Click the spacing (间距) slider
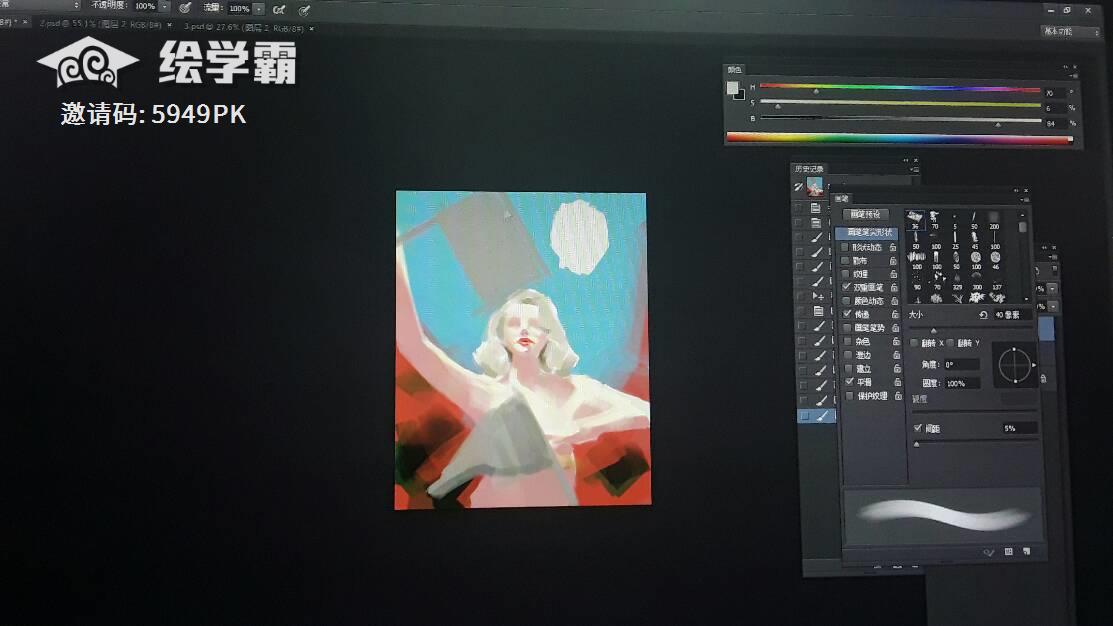The image size is (1113, 626). [x=975, y=443]
